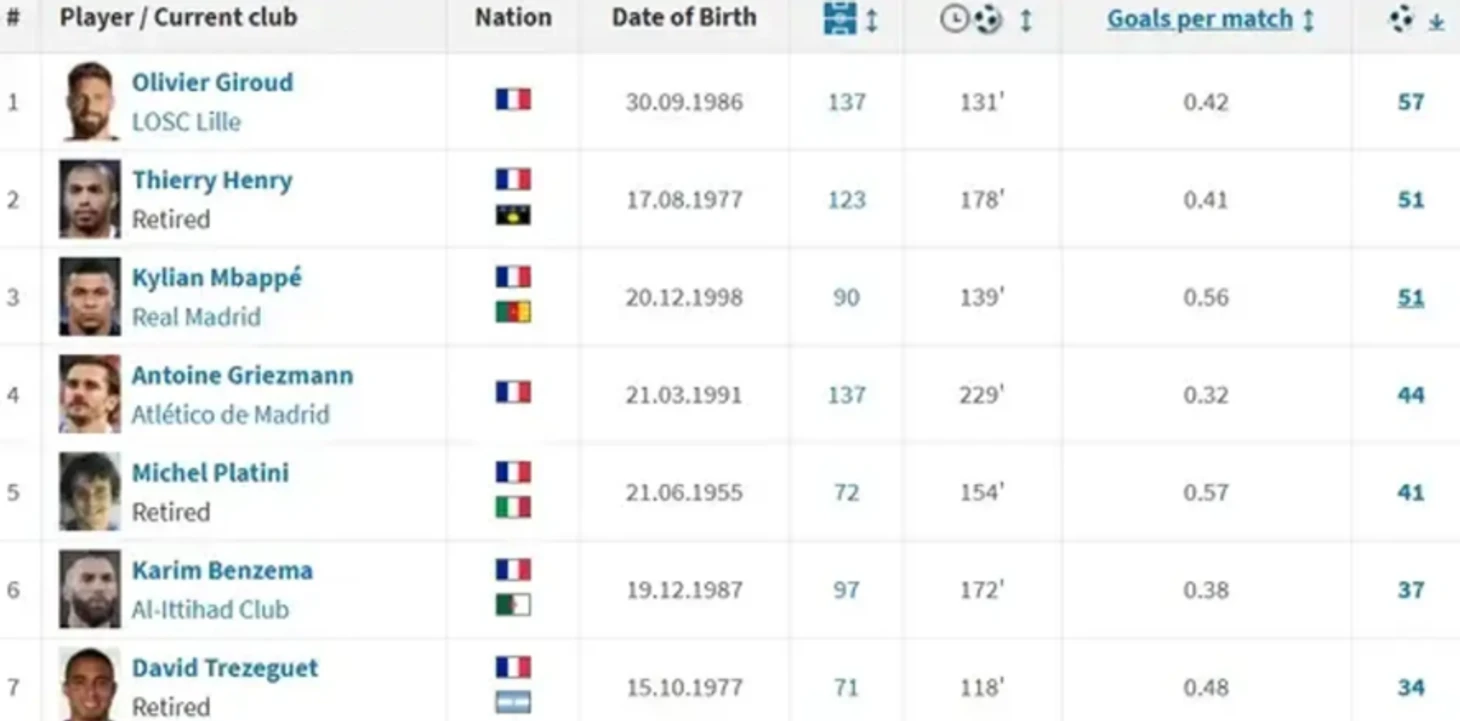1460x721 pixels.
Task: Click descending arrow in goals column header
Action: coord(1436,20)
